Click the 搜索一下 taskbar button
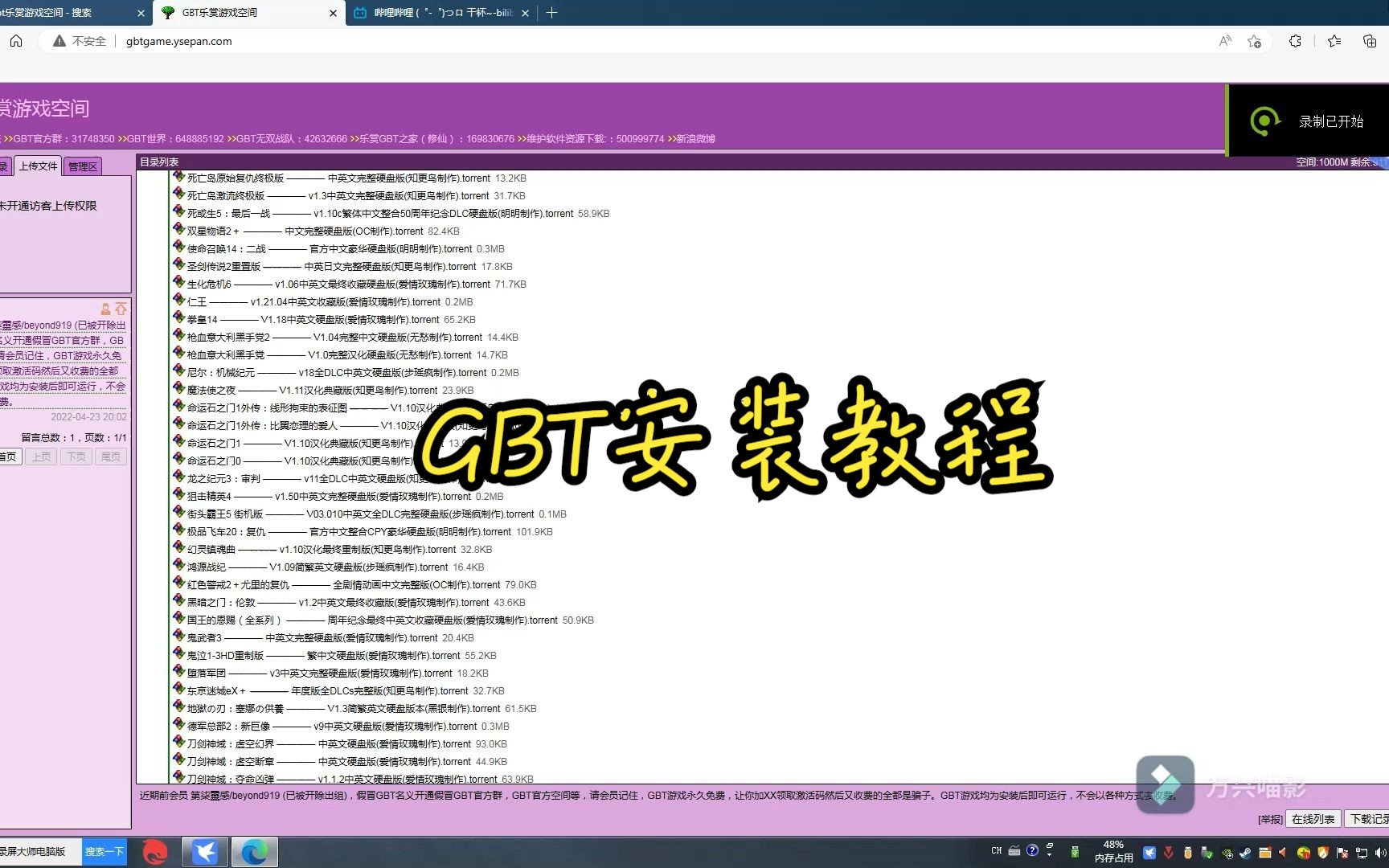This screenshot has width=1389, height=868. (x=104, y=852)
